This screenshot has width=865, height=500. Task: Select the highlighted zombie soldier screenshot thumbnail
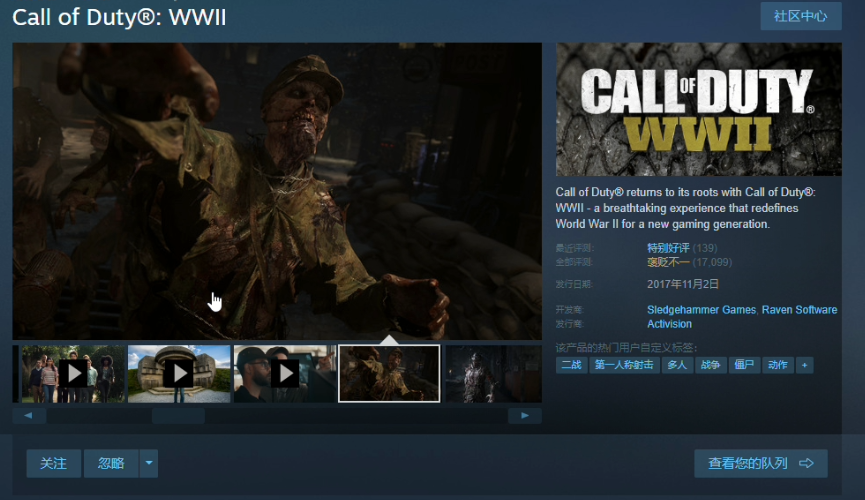[389, 374]
